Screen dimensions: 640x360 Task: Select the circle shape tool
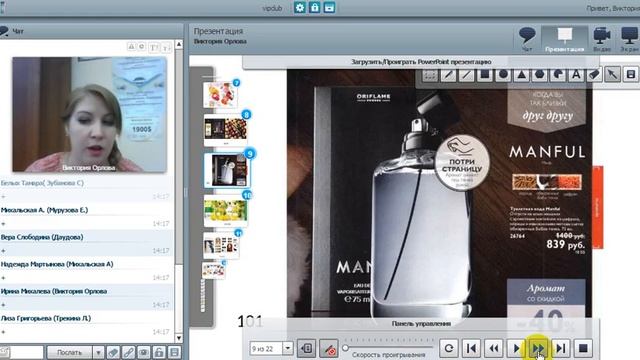[x=503, y=75]
